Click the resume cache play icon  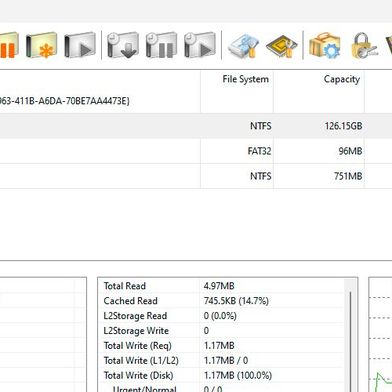tap(80, 45)
